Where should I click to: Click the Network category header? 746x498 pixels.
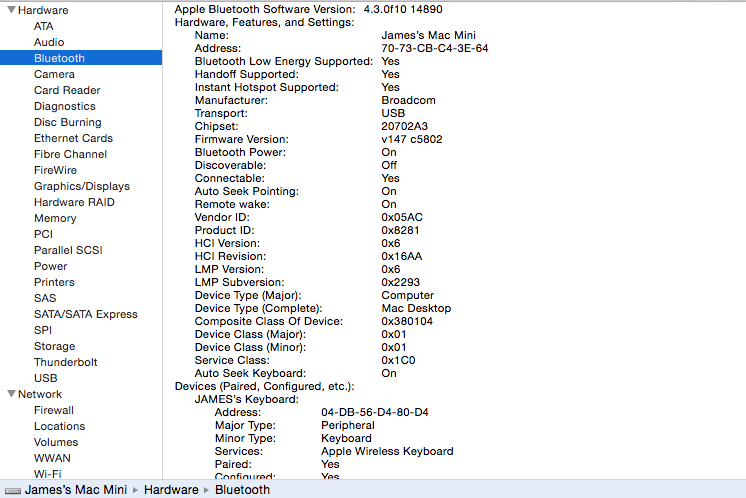40,394
